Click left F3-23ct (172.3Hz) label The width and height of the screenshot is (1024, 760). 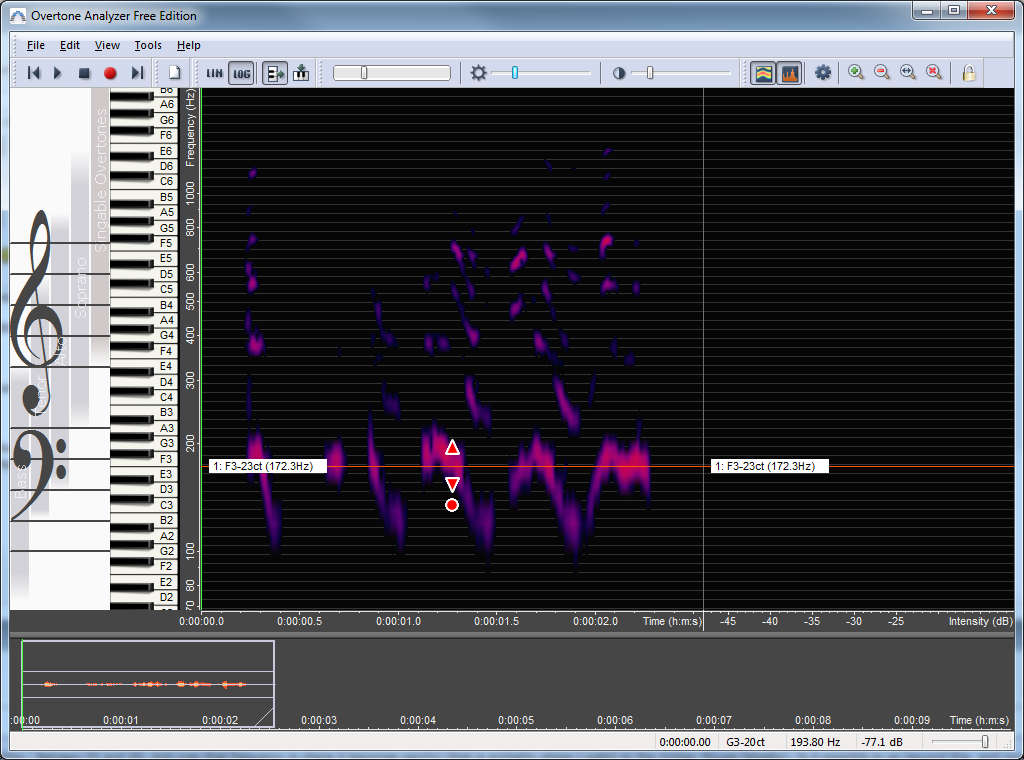click(268, 466)
